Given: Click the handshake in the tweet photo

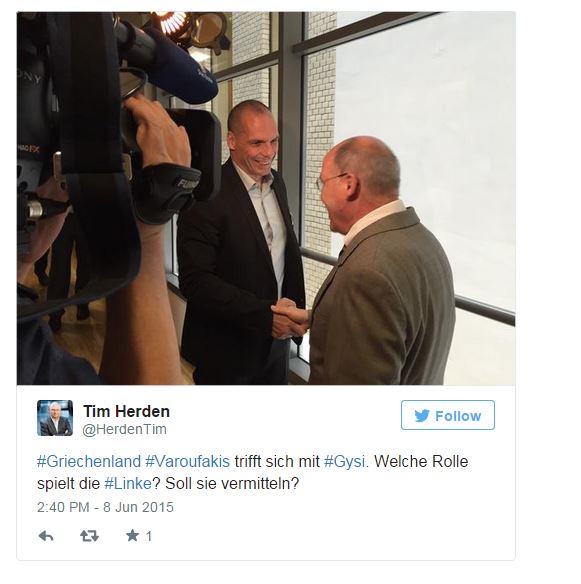Looking at the screenshot, I should 290,318.
